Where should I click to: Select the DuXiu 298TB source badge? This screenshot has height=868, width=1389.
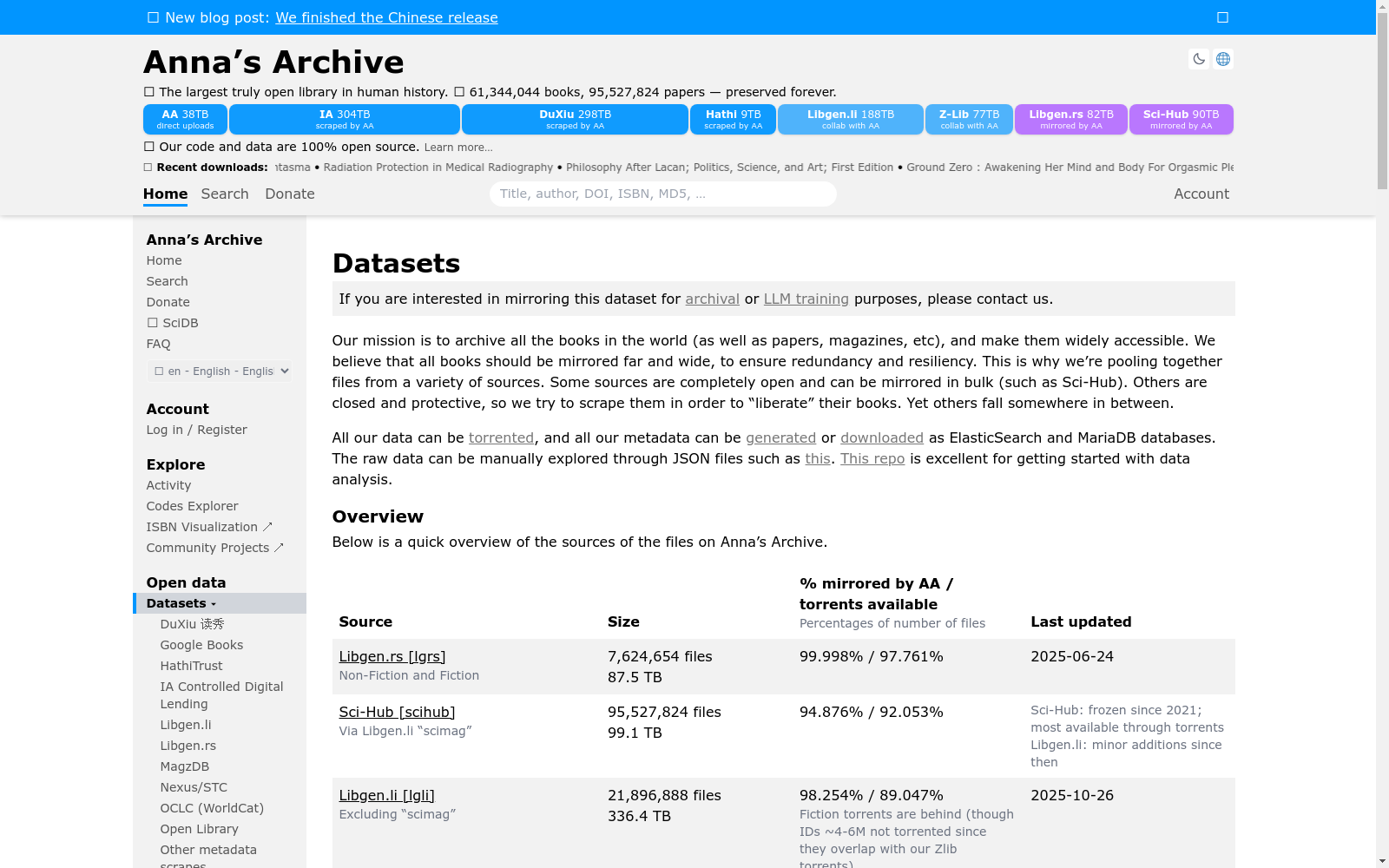coord(575,119)
